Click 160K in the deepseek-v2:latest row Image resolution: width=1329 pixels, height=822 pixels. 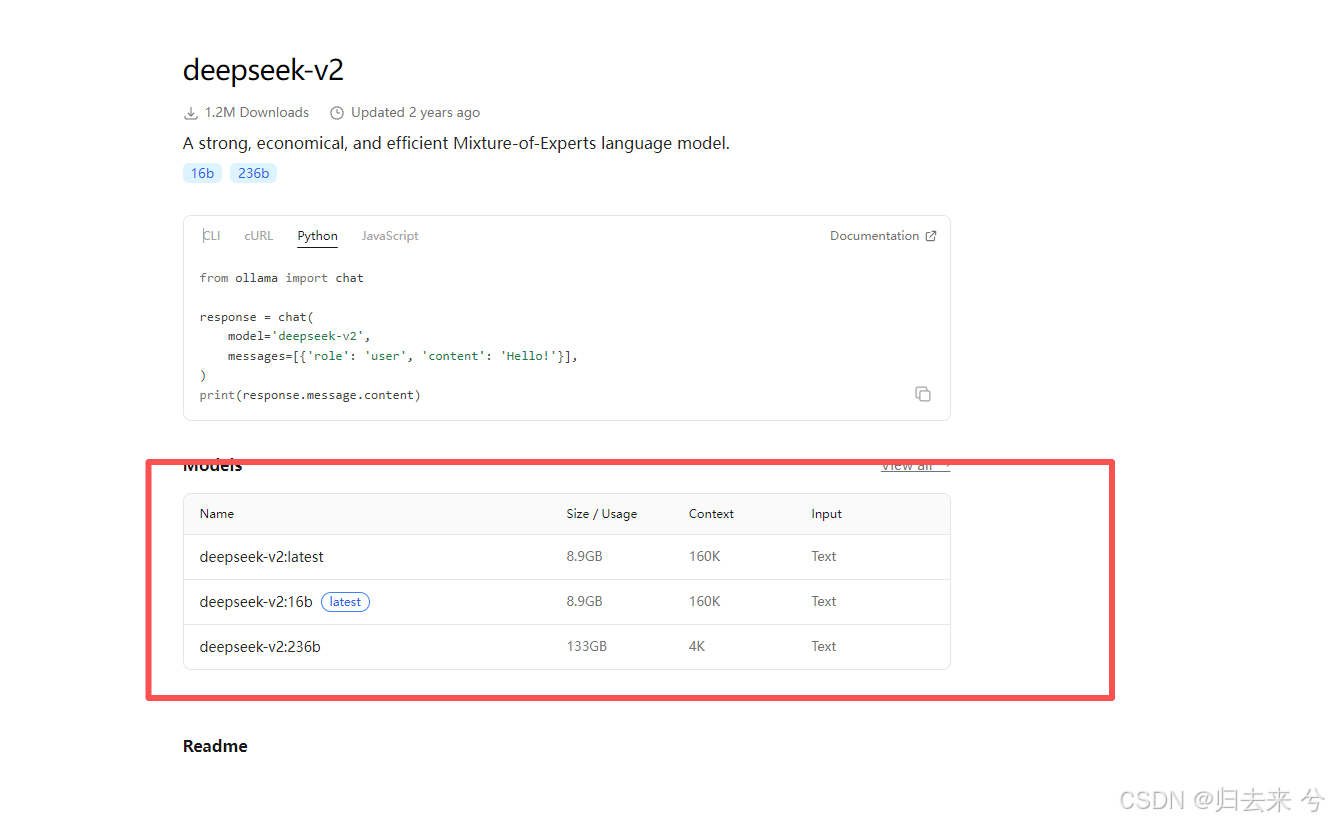(x=704, y=556)
